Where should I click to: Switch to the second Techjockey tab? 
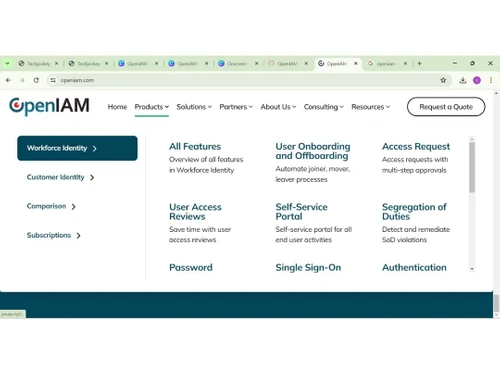coord(88,63)
